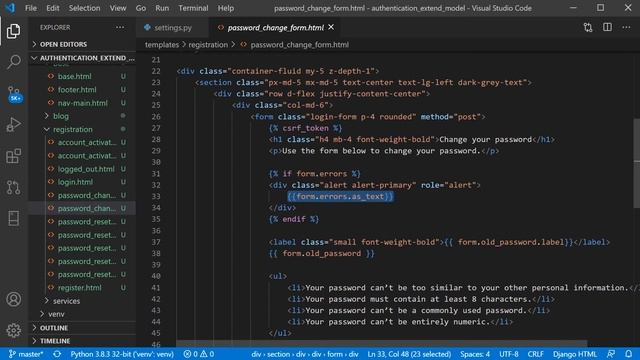Click the synchronize changes icon in status bar
This screenshot has width=640, height=360.
pyautogui.click(x=57, y=354)
